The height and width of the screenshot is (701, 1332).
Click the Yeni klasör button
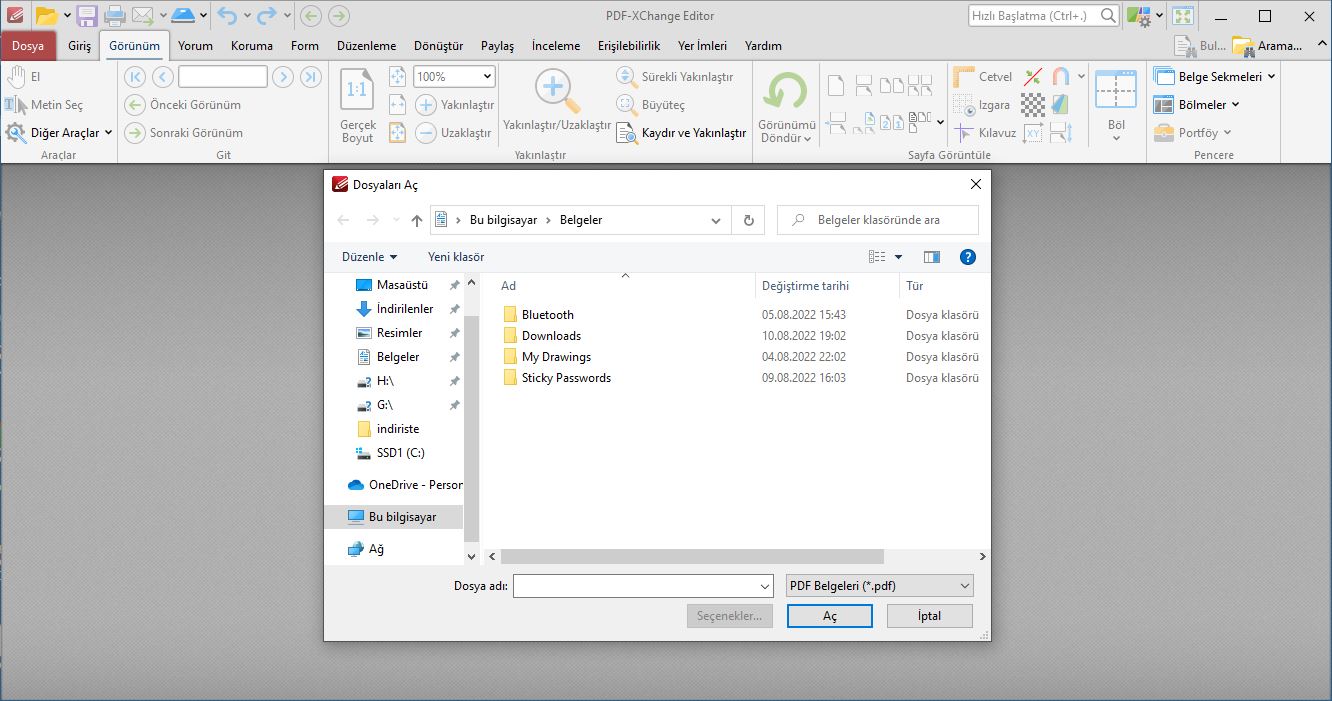click(x=456, y=257)
